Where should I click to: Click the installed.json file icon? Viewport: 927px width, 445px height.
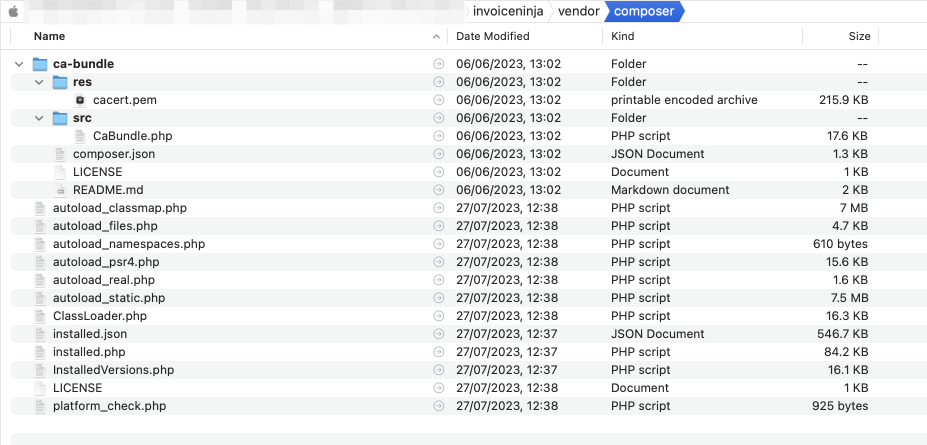point(40,334)
